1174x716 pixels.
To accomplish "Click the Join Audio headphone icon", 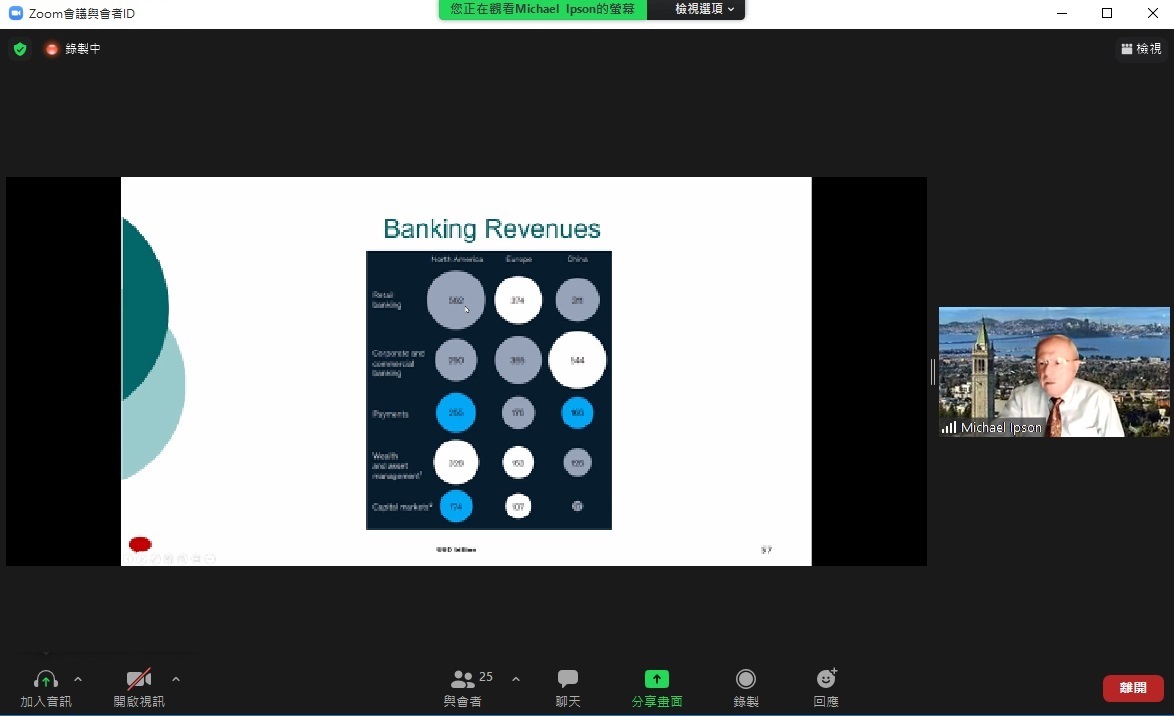I will click(x=45, y=680).
